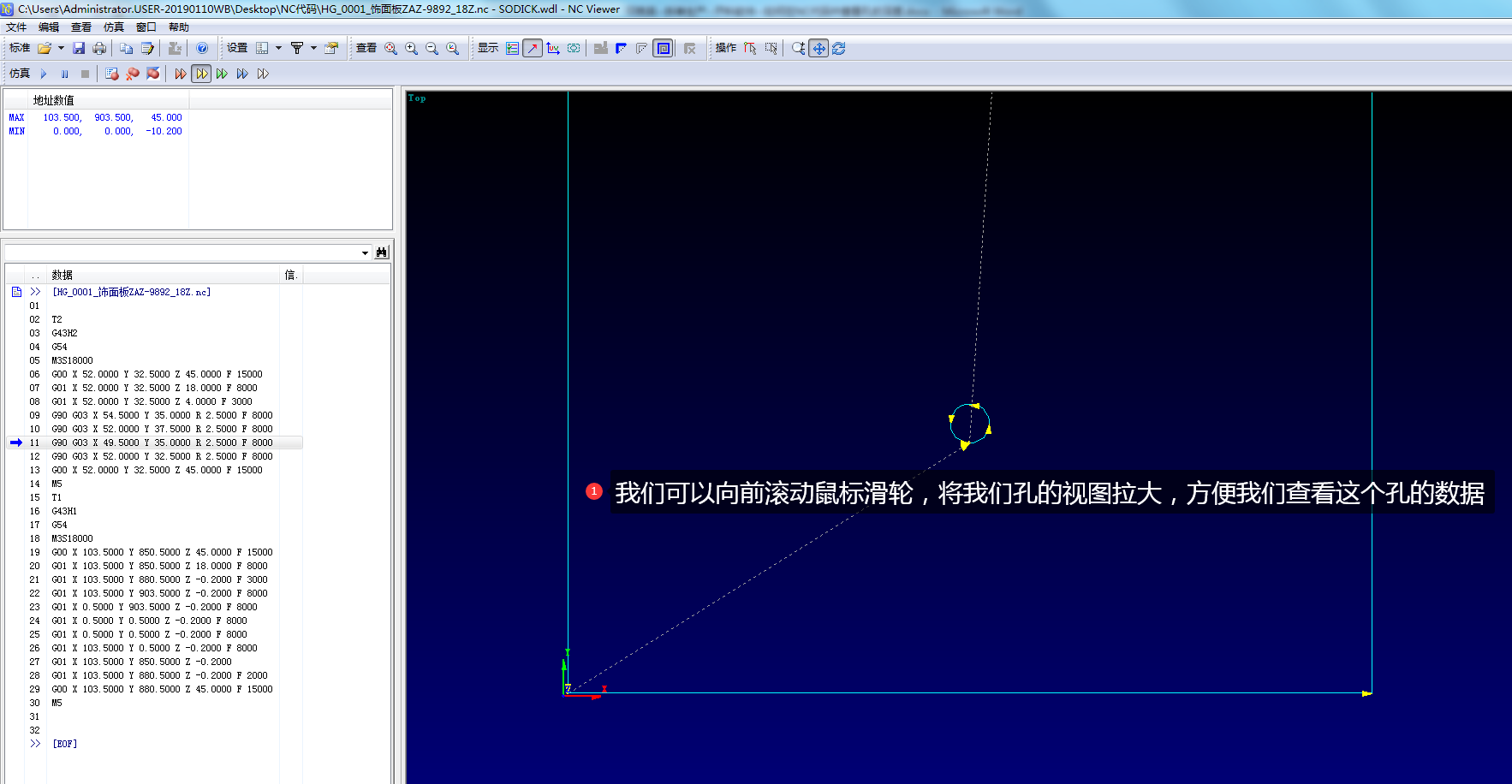Toggle the red arrow direction display
1512x784 pixels.
533,49
